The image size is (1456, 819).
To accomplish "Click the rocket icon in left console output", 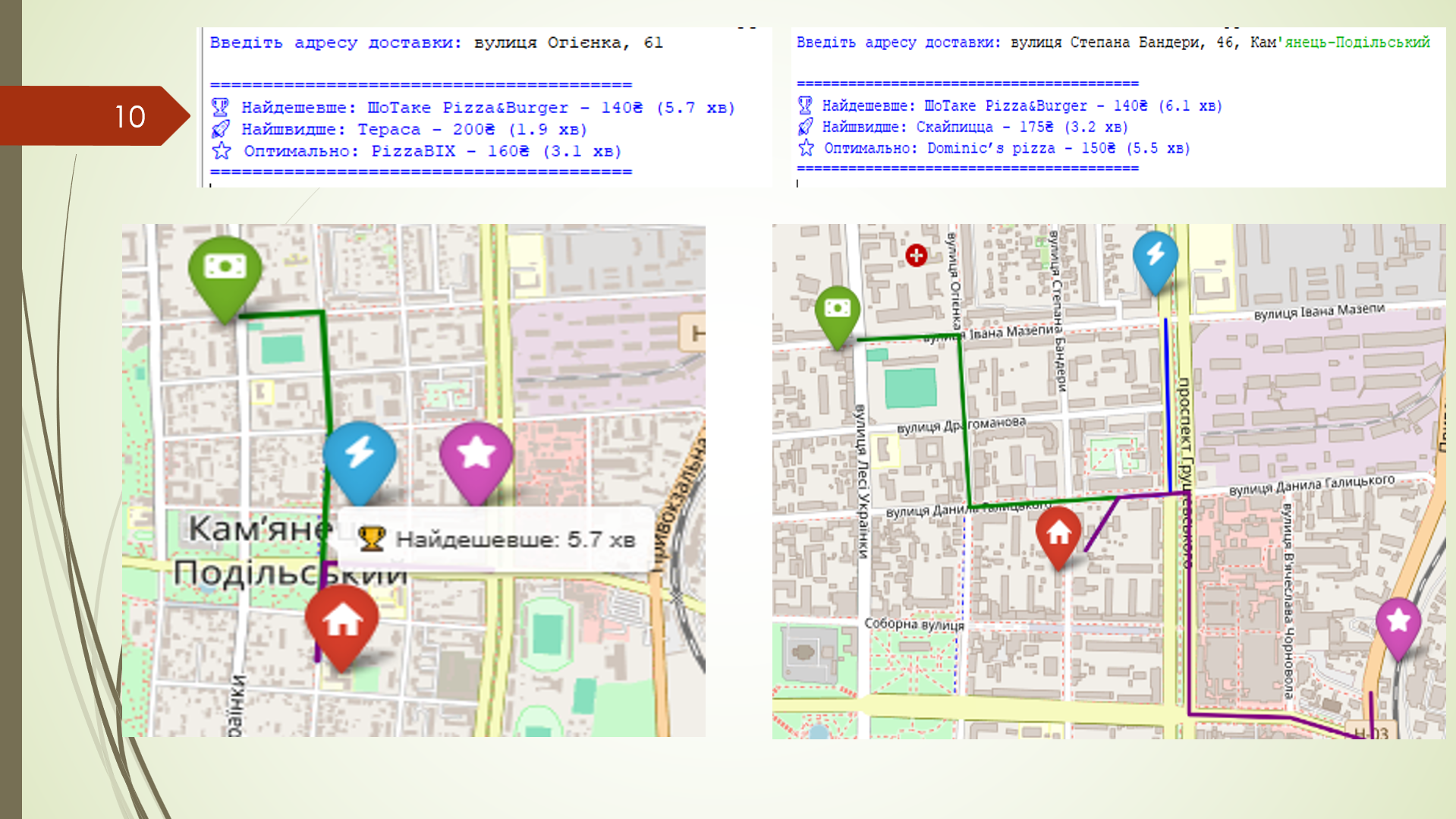I will 220,128.
